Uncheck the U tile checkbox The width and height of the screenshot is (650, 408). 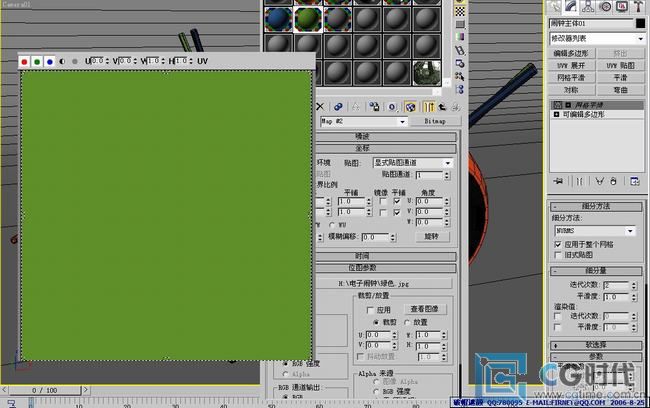click(397, 201)
